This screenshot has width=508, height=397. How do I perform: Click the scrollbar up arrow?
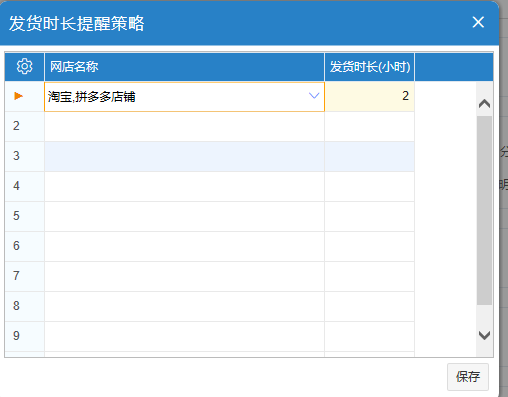coord(484,104)
